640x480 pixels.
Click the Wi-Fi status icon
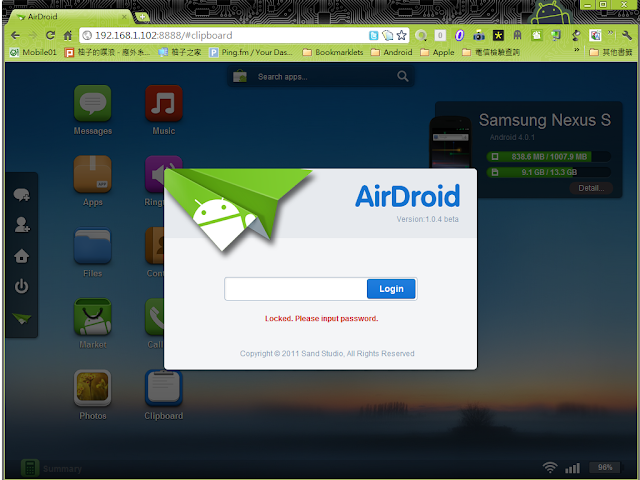(x=549, y=467)
